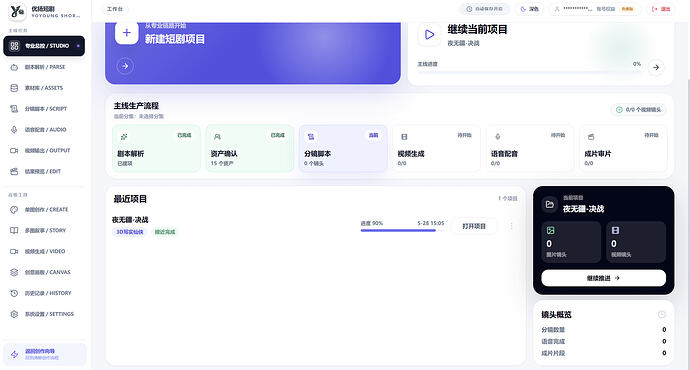Image resolution: width=690 pixels, height=370 pixels.
Task: Toggle the autosave clock pill
Action: pyautogui.click(x=485, y=9)
